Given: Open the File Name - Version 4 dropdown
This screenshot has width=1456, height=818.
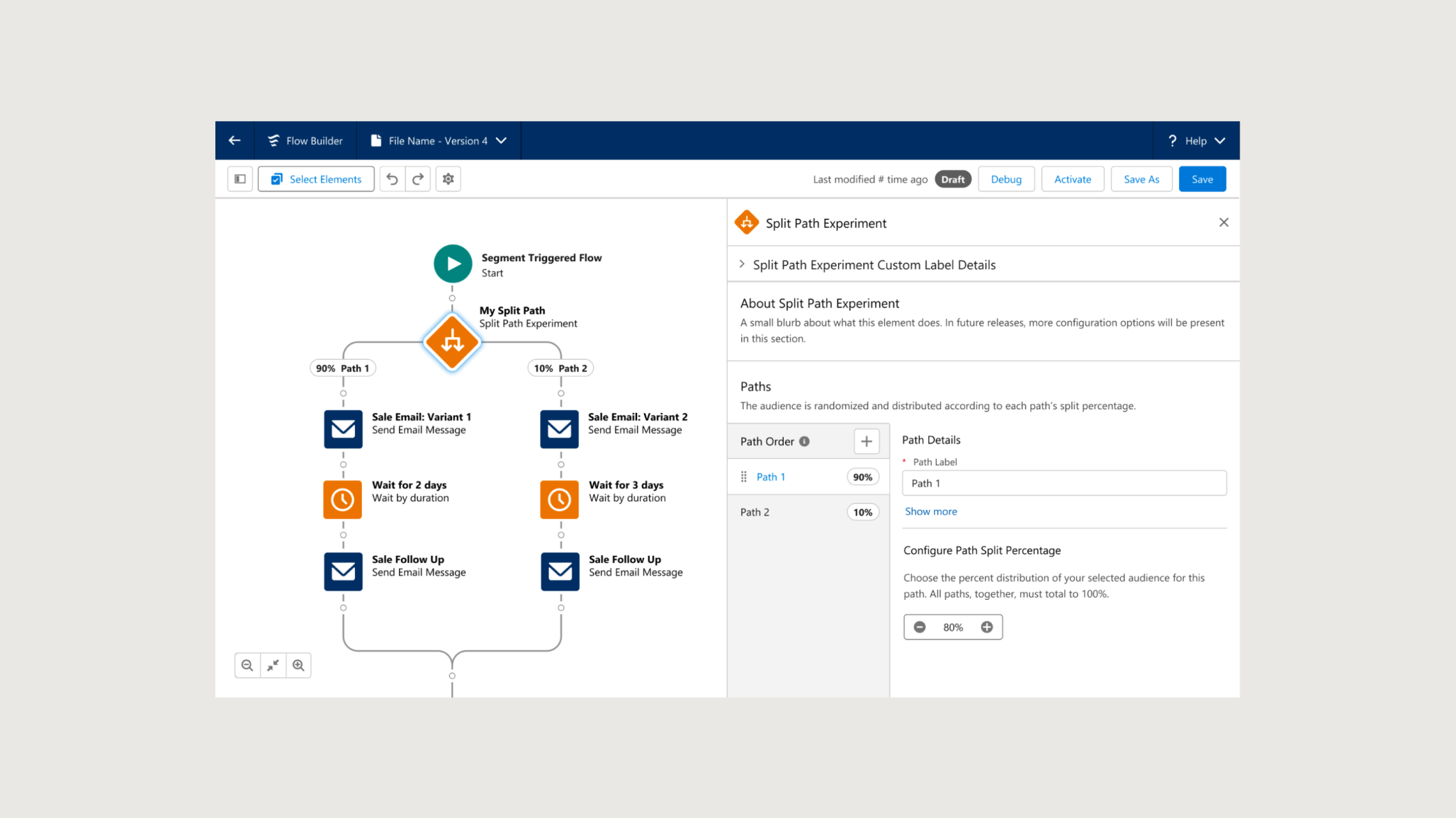Looking at the screenshot, I should click(437, 140).
